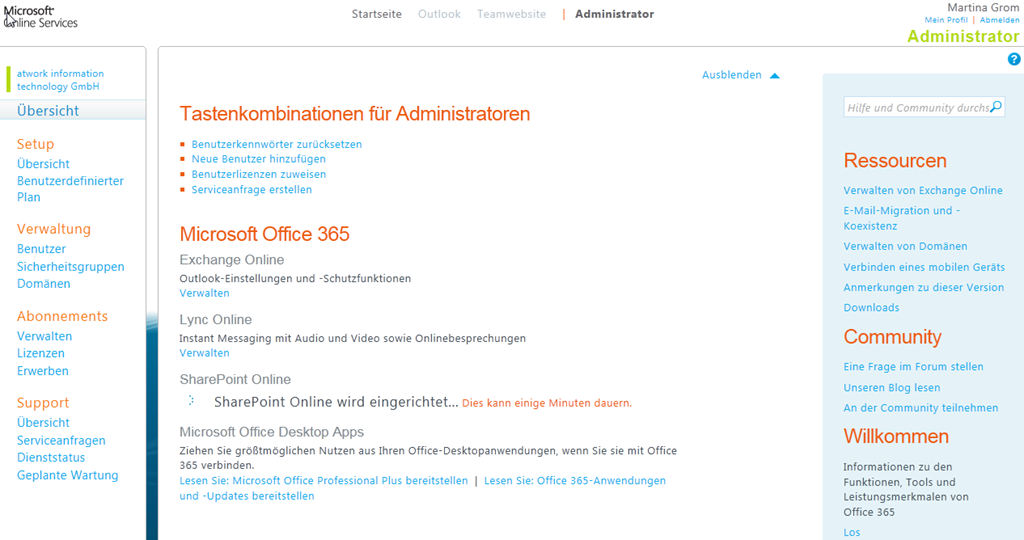
Task: Click the Martina Grom user name
Action: click(x=983, y=7)
